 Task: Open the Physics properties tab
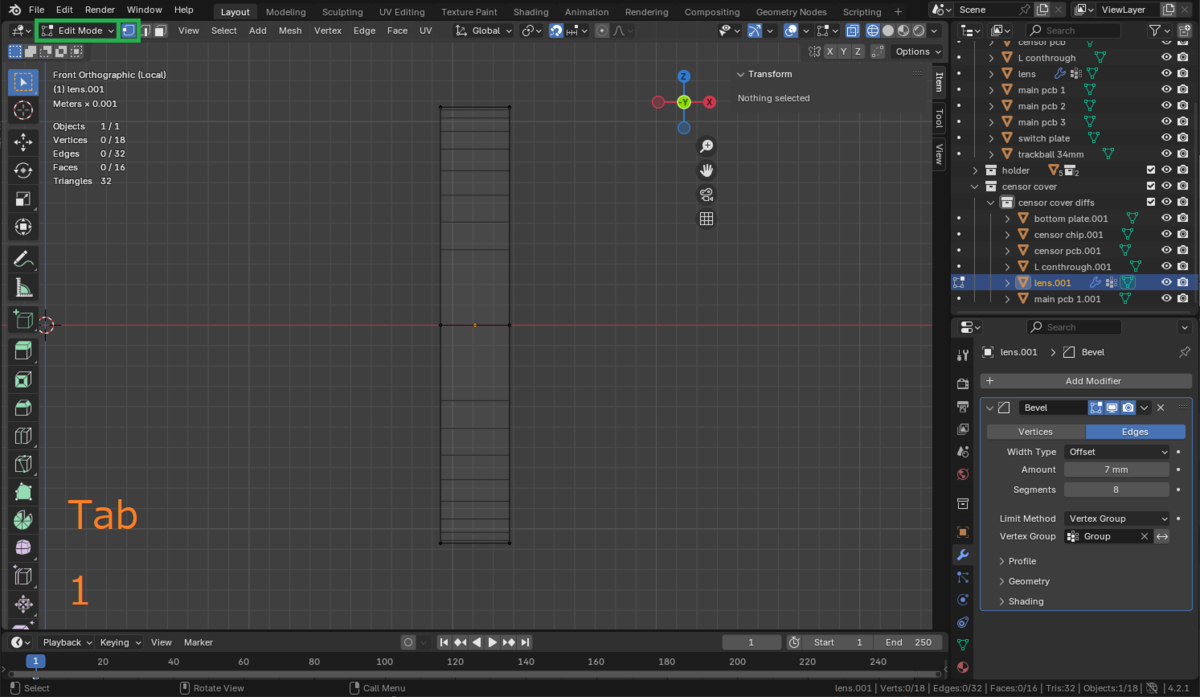(963, 599)
